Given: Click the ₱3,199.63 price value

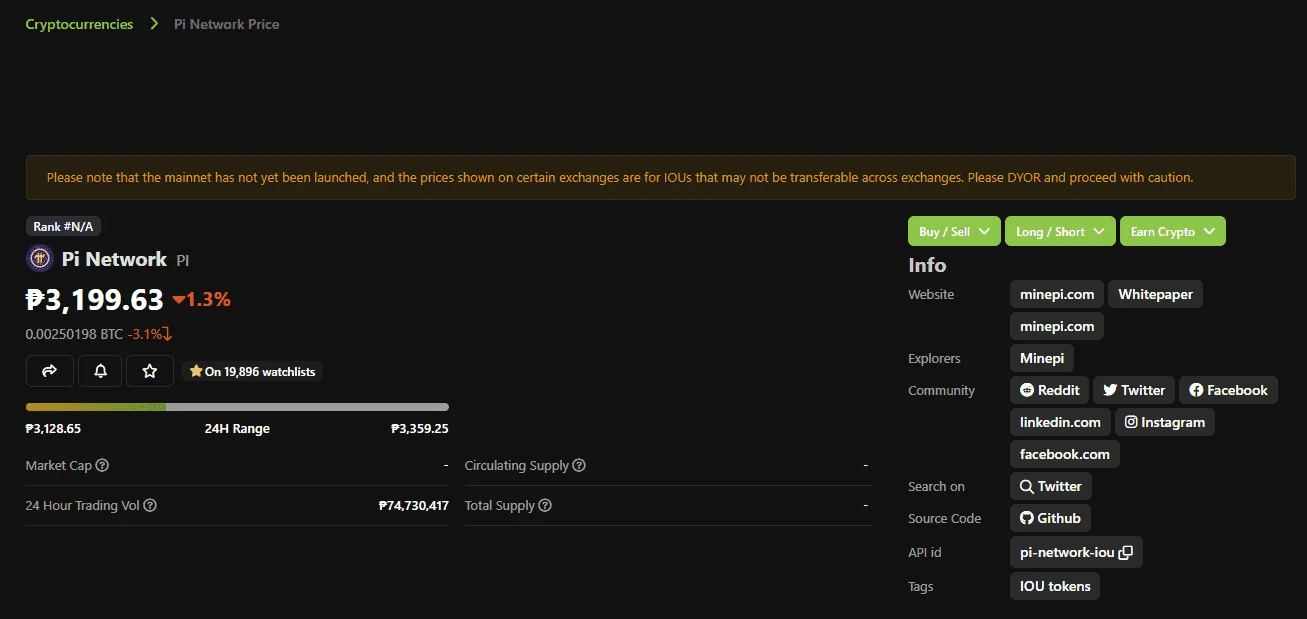Looking at the screenshot, I should click(x=94, y=298).
